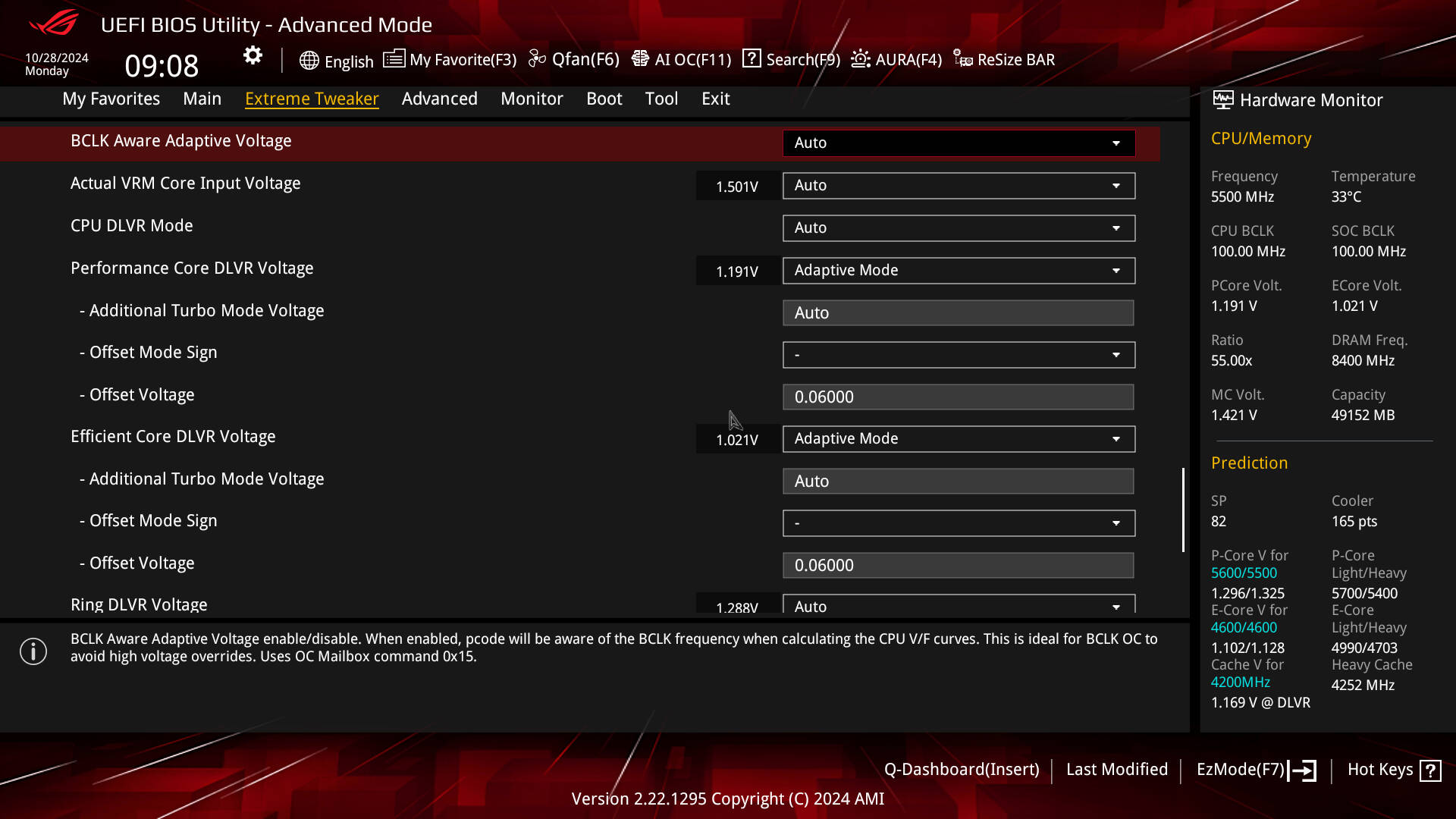Open Efficient Core Offset Mode Sign dropdown

click(x=959, y=523)
